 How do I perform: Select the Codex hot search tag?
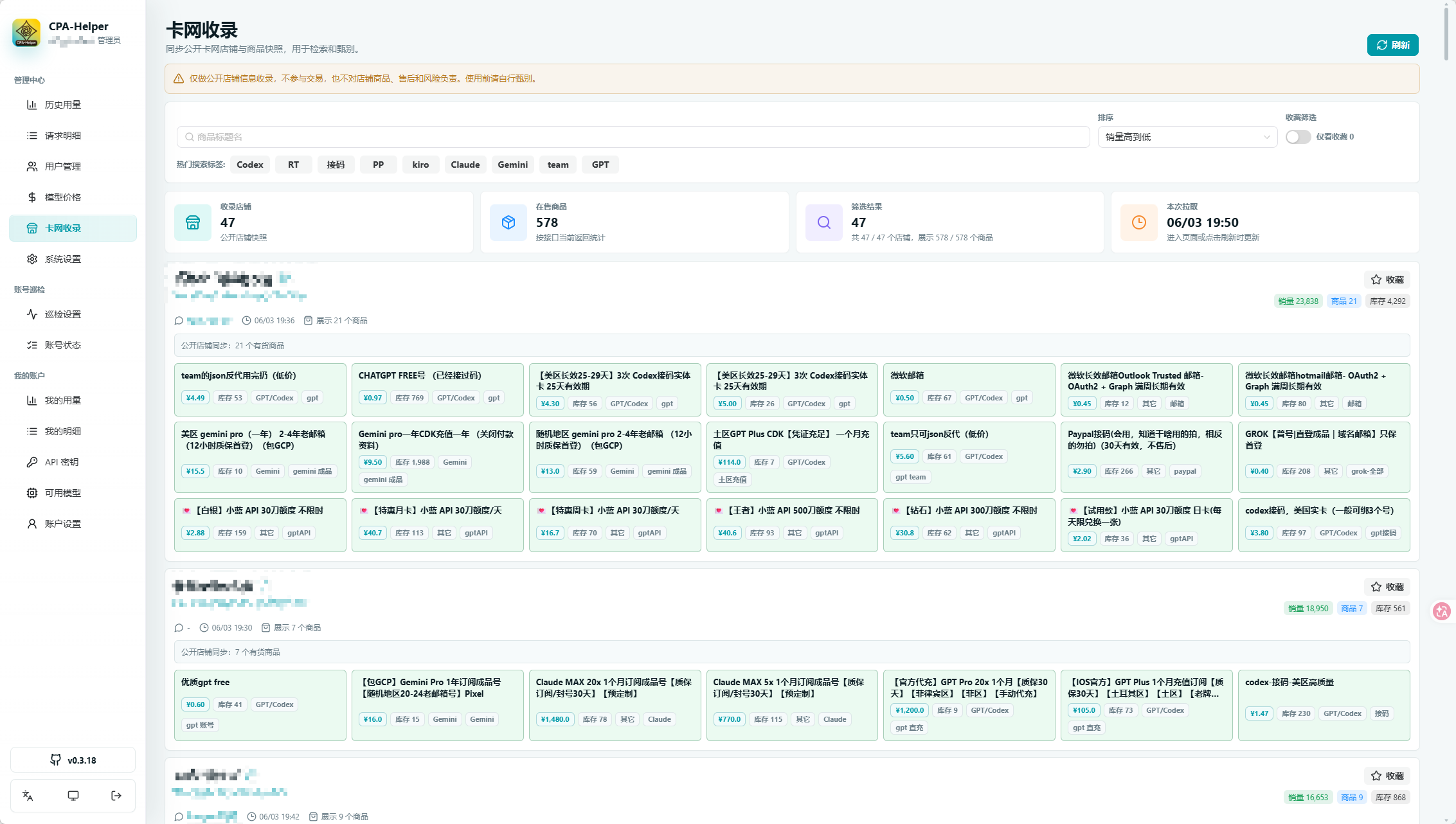pyautogui.click(x=250, y=165)
